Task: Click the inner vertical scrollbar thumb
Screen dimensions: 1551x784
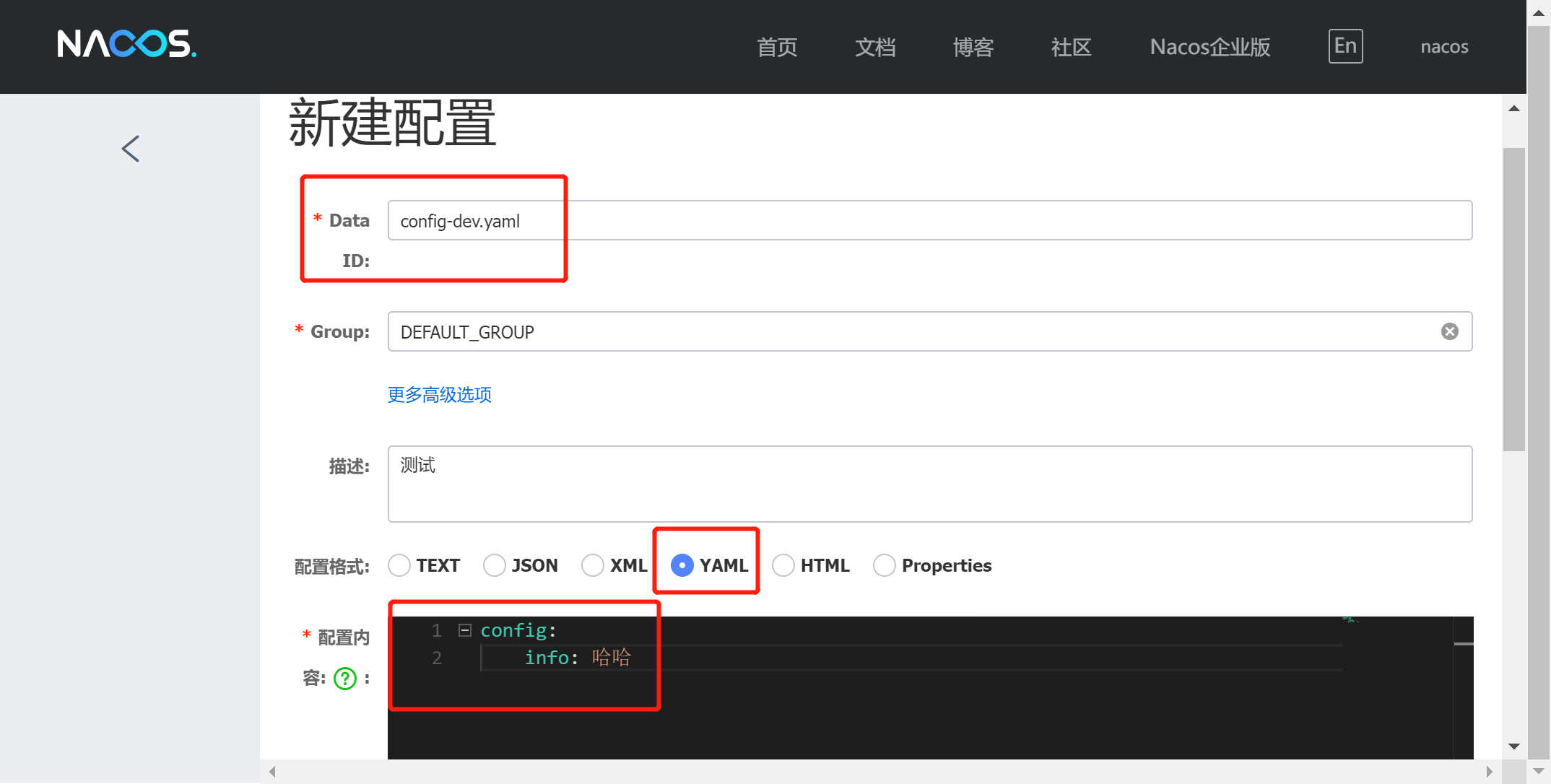Action: [x=1514, y=300]
